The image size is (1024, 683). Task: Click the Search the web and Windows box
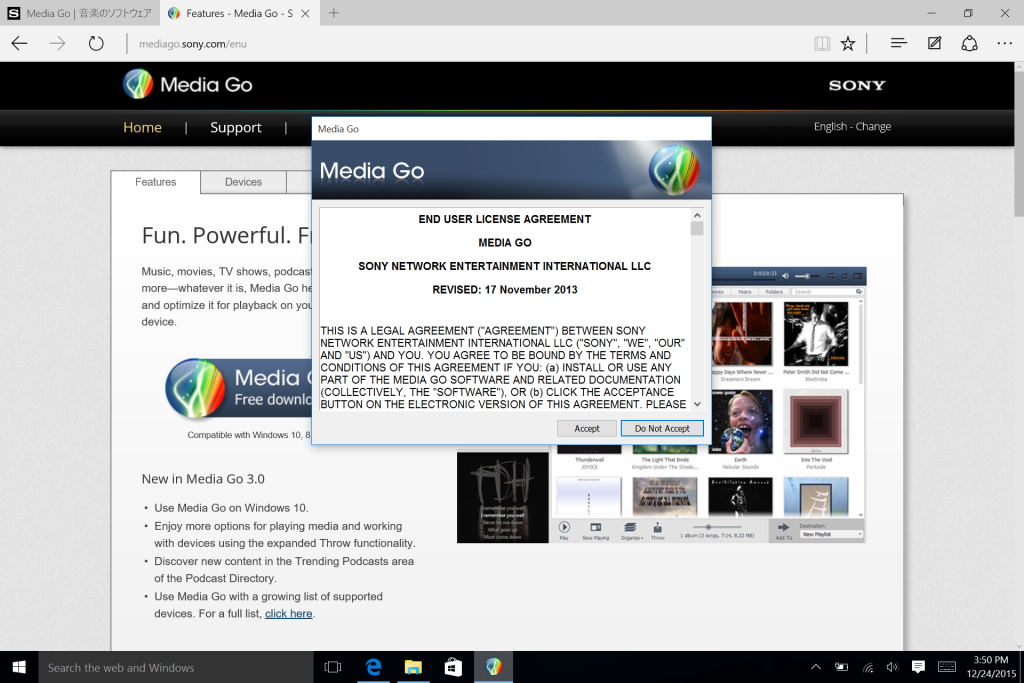point(176,667)
